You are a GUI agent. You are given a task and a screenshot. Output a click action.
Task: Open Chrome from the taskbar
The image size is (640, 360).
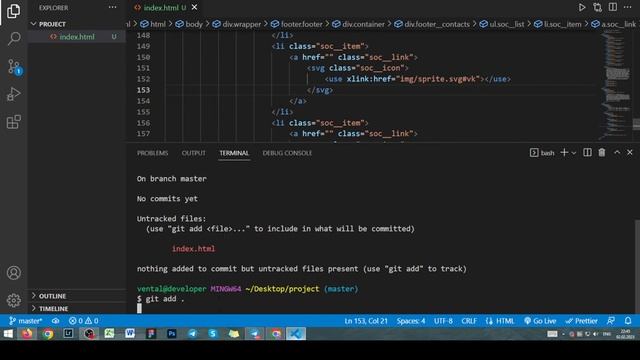tap(48, 334)
